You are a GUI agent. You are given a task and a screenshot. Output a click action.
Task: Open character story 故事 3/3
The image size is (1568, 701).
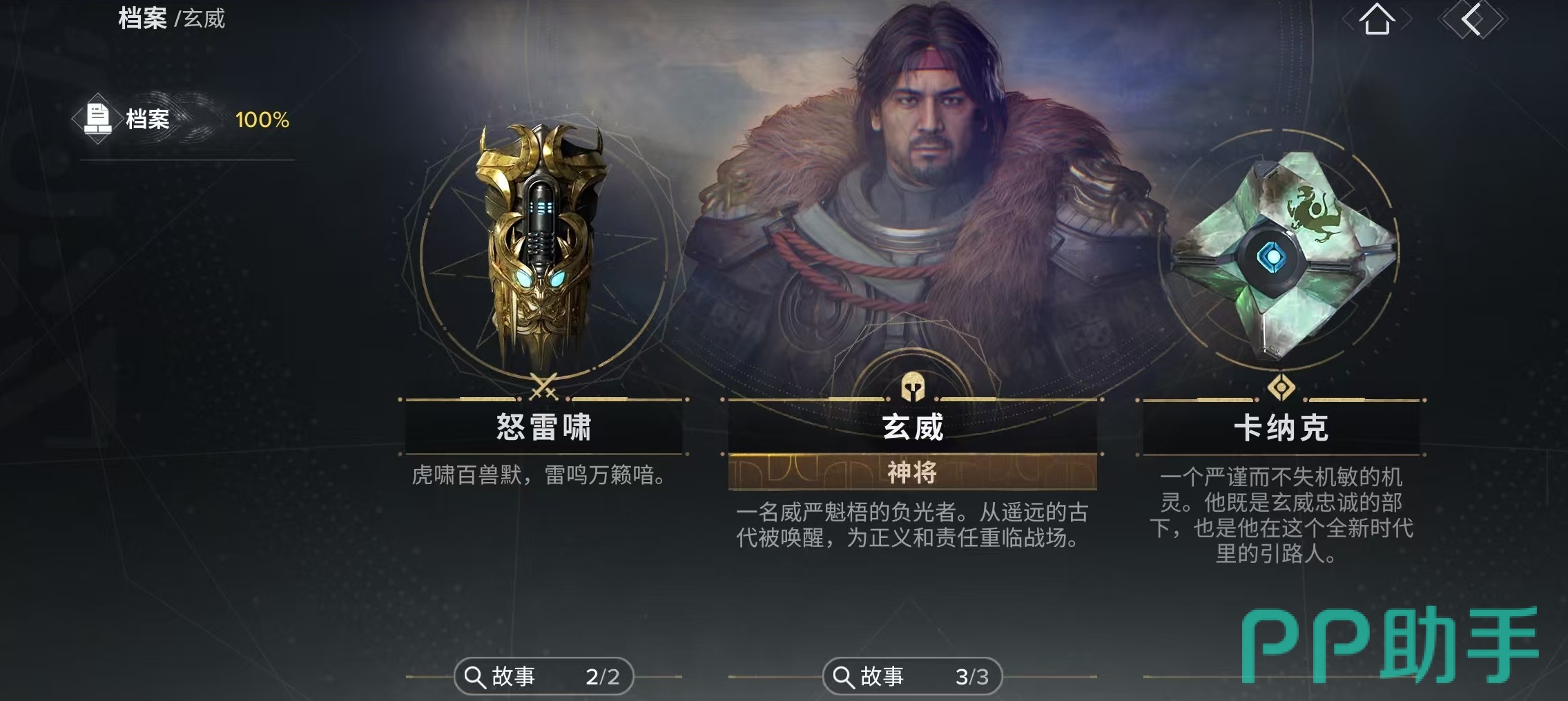pyautogui.click(x=913, y=677)
